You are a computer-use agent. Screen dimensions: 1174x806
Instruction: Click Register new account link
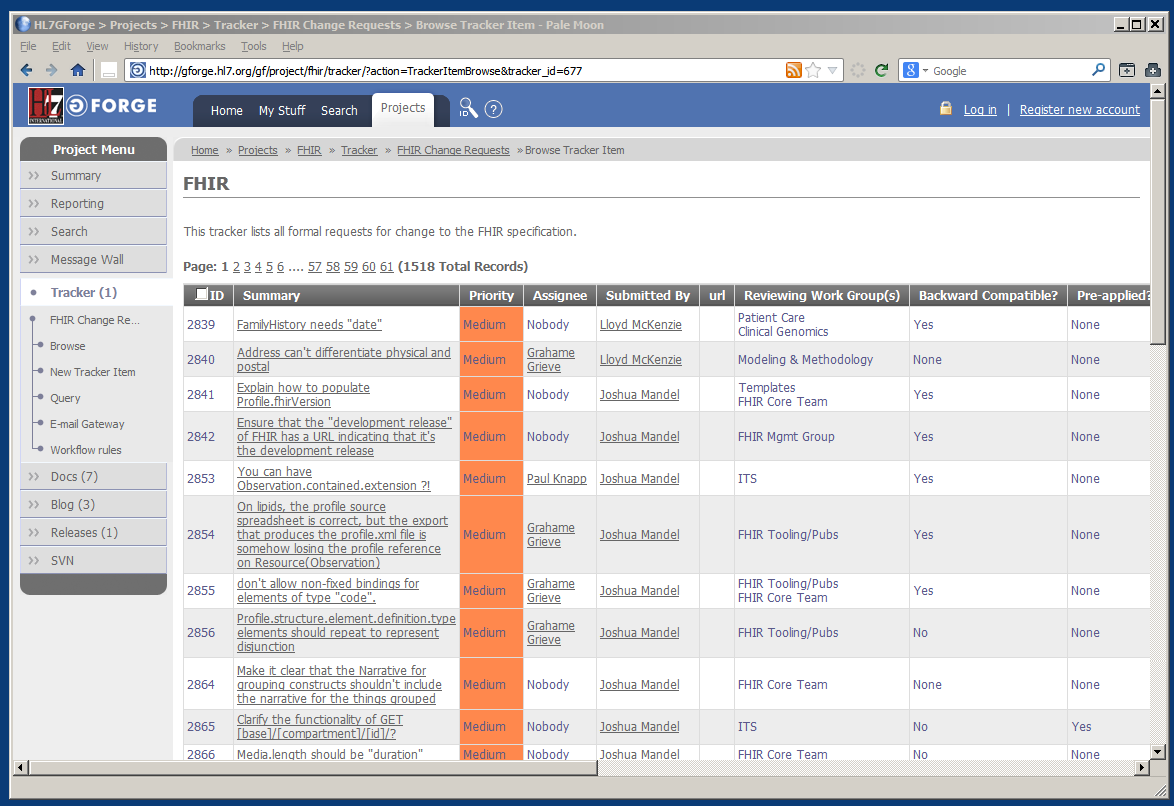1080,109
